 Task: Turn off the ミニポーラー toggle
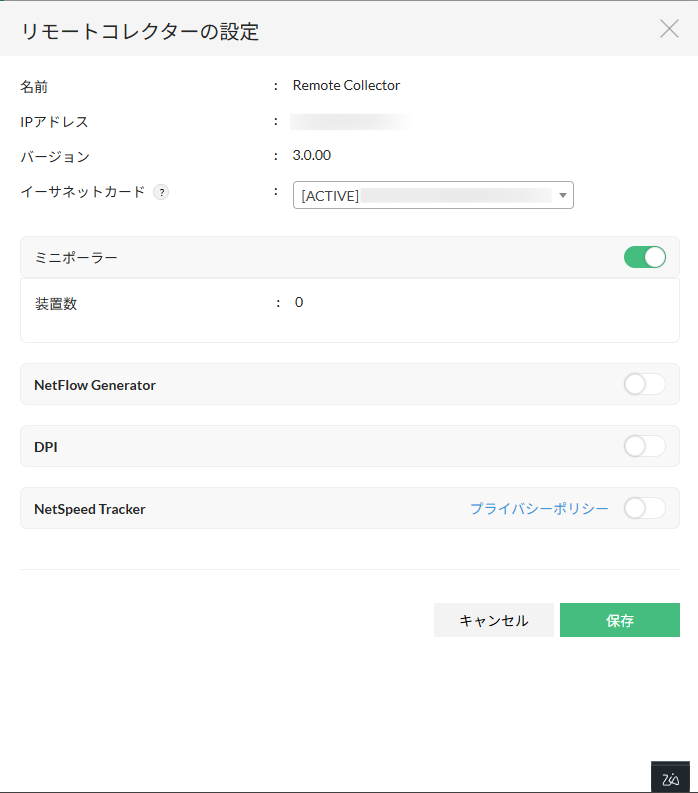644,257
